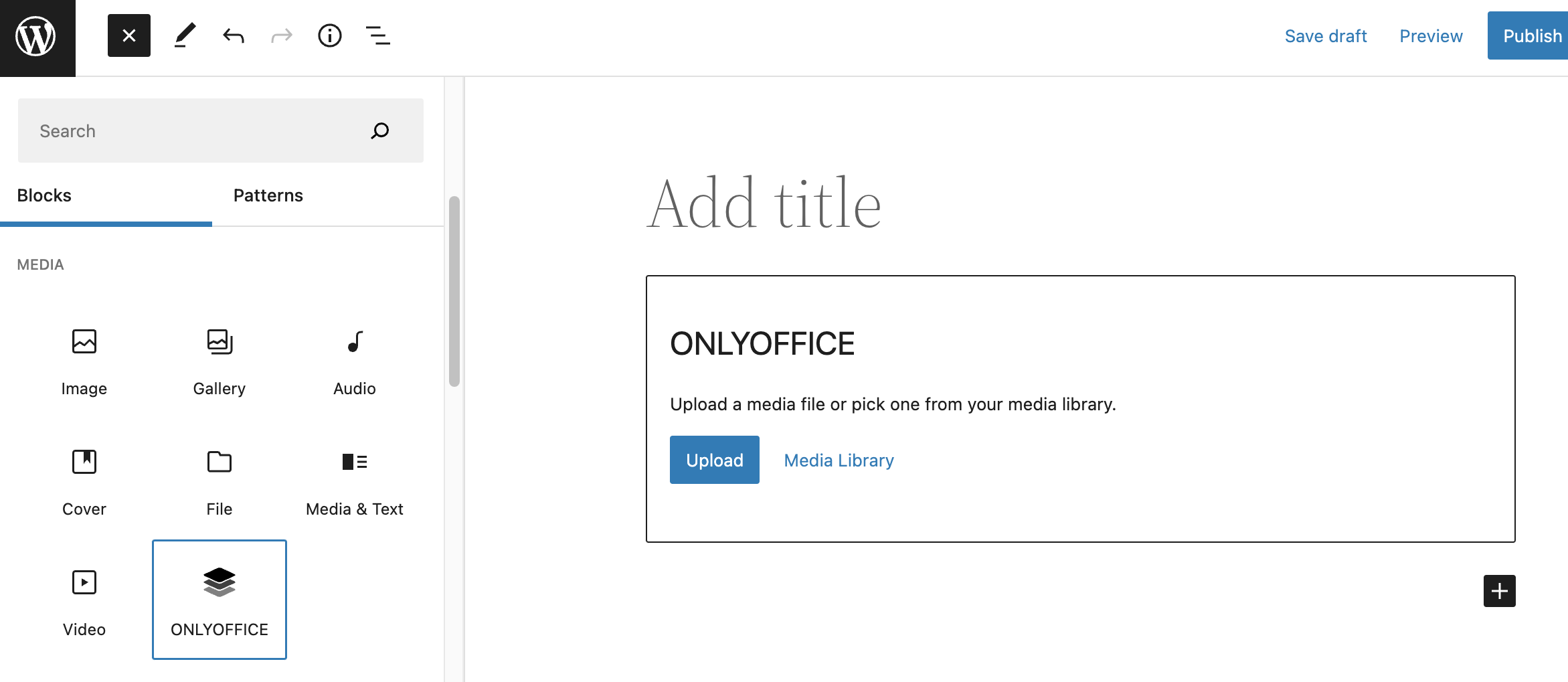Select the Gallery block
Viewport: 1568px width, 682px height.
(219, 361)
